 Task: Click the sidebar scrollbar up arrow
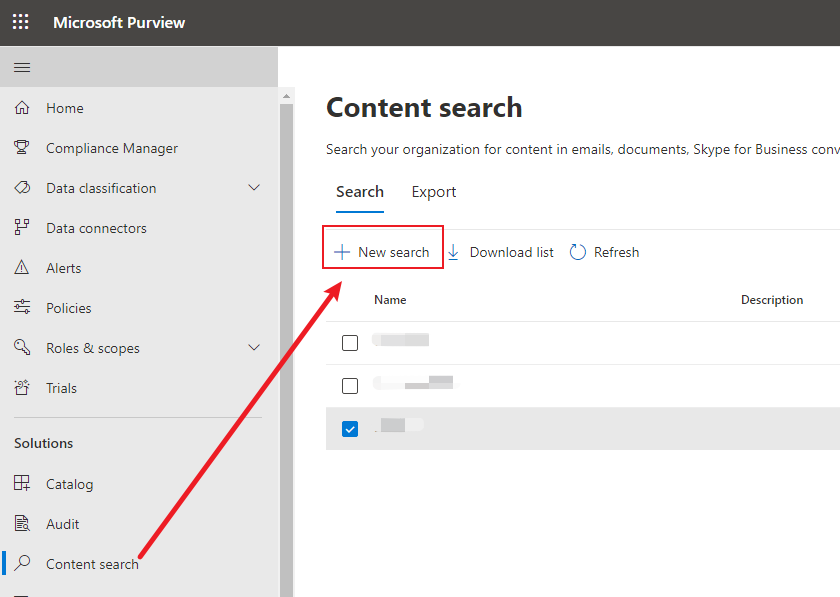(286, 96)
